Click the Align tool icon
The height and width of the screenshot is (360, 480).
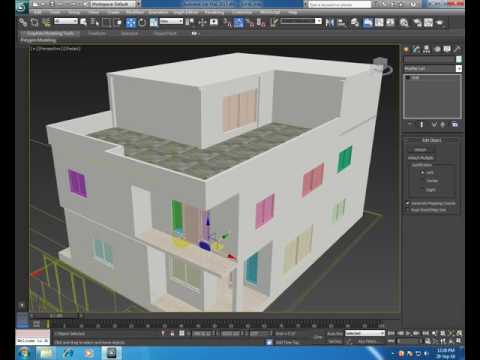[x=341, y=22]
